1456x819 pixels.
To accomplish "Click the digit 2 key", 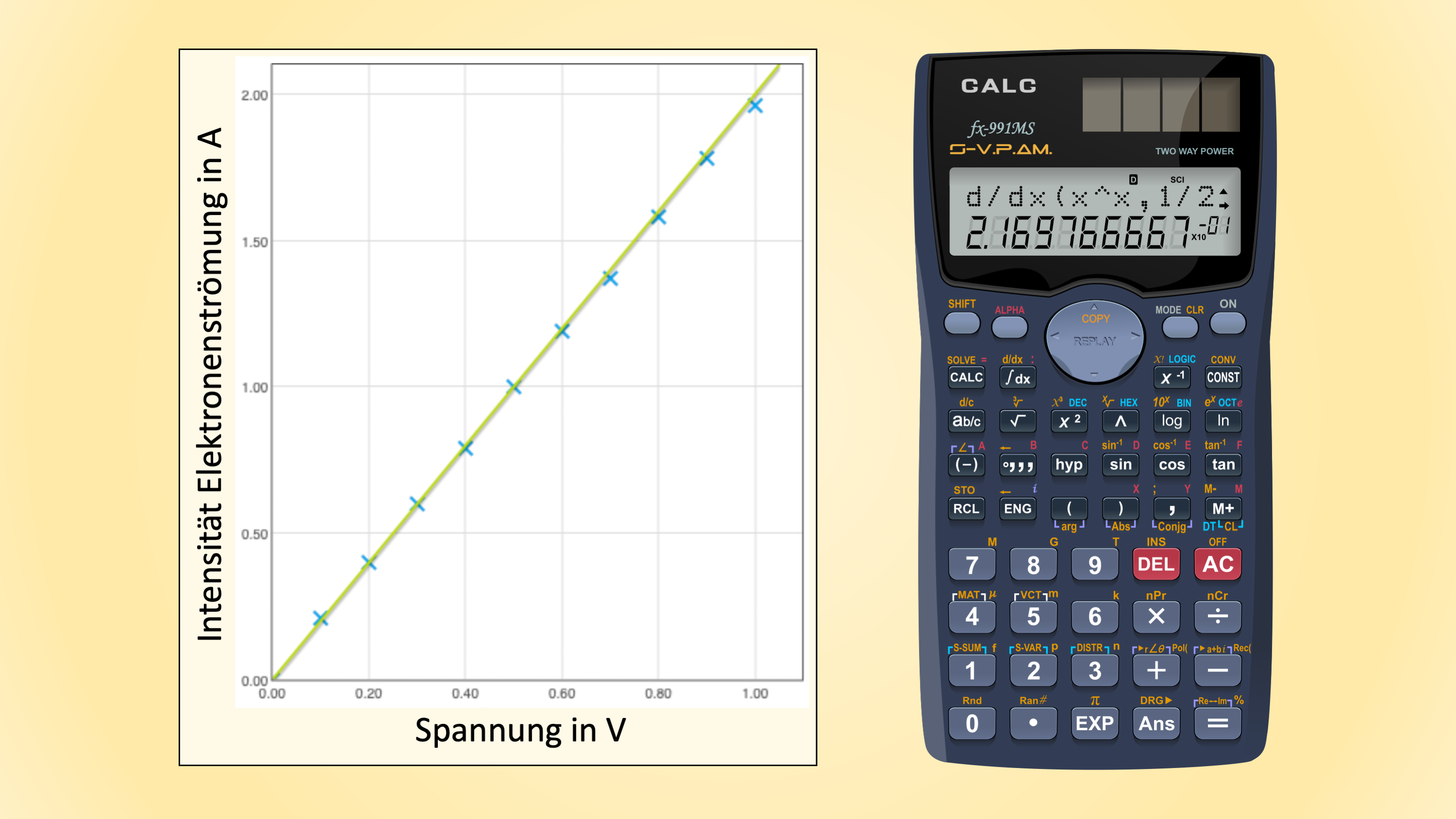I will pos(1033,670).
